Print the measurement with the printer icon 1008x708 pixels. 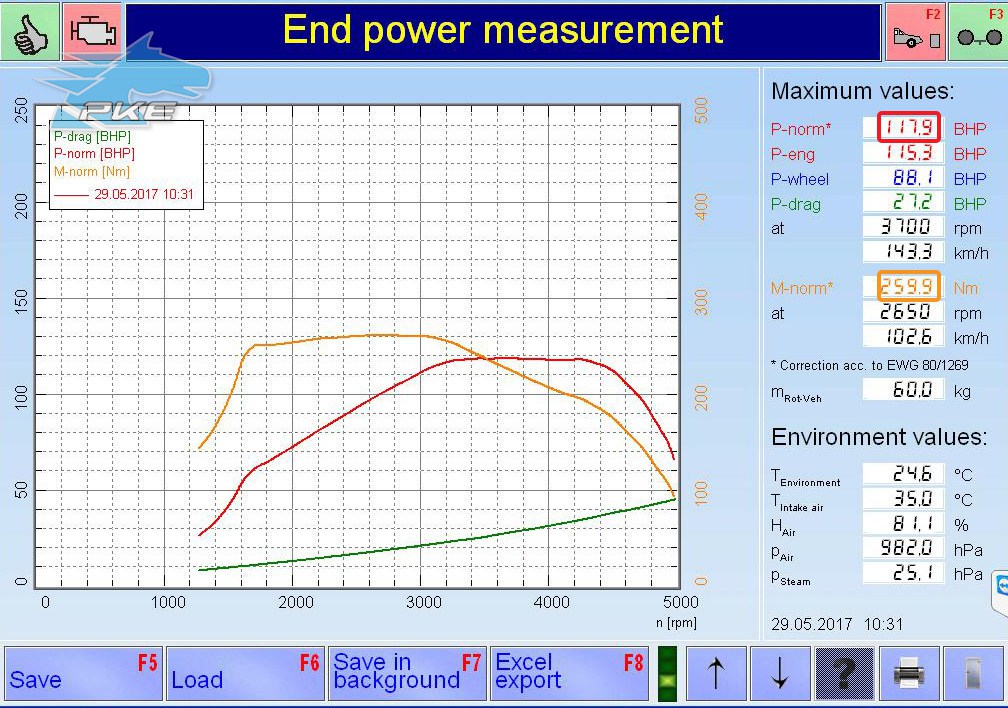[909, 673]
